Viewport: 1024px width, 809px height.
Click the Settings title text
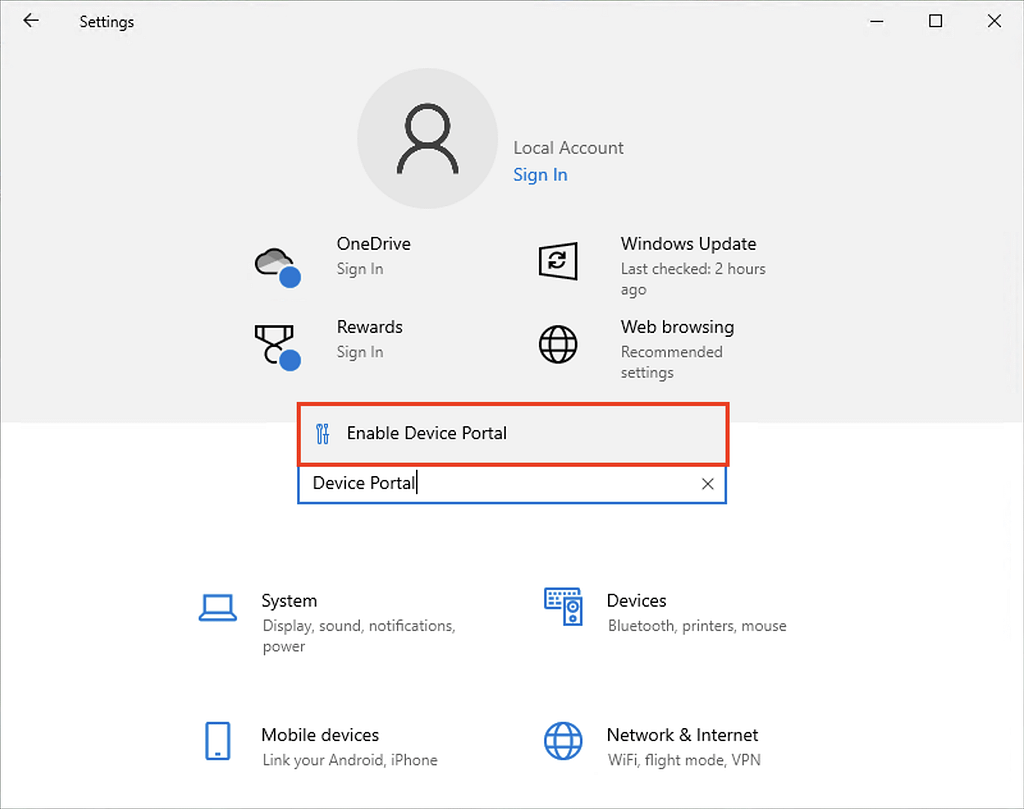106,21
